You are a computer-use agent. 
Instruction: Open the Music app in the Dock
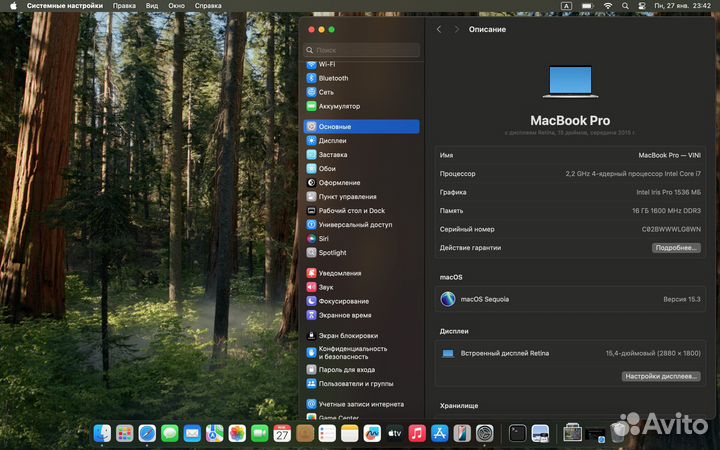[417, 433]
